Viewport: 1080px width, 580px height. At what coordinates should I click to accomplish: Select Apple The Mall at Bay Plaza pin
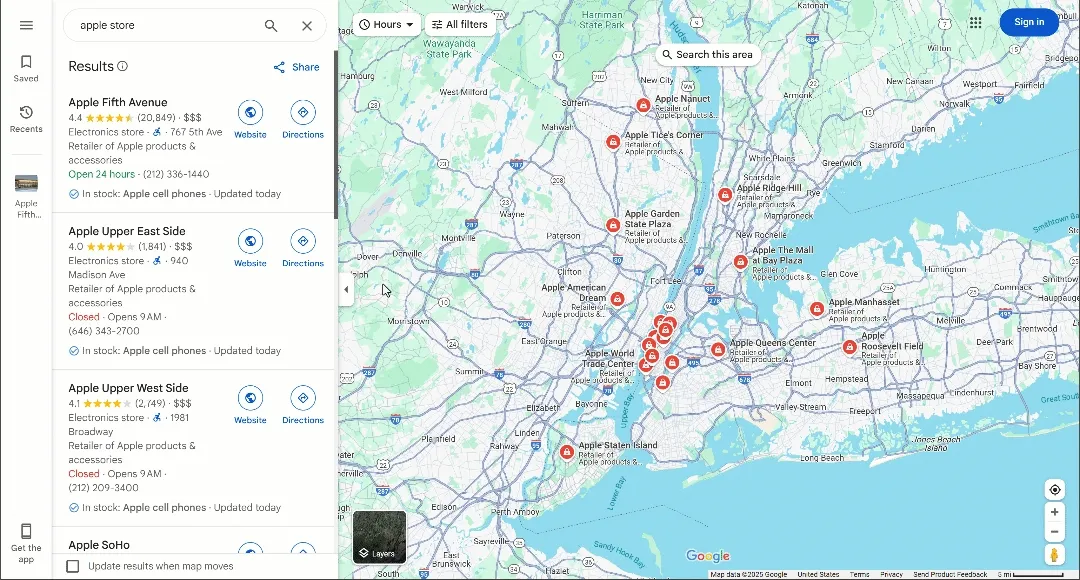(740, 262)
